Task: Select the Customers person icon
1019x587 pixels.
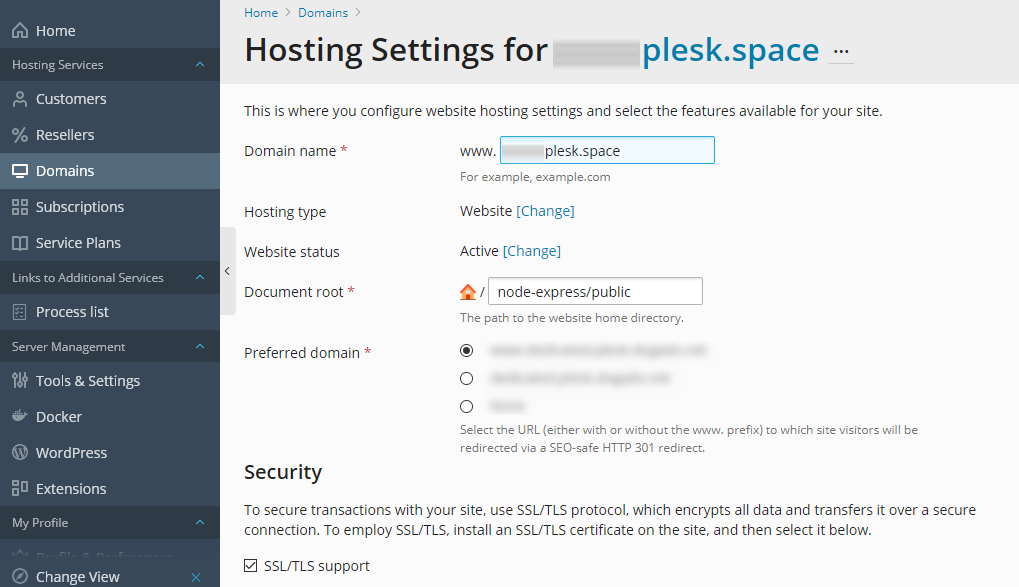Action: coord(19,99)
